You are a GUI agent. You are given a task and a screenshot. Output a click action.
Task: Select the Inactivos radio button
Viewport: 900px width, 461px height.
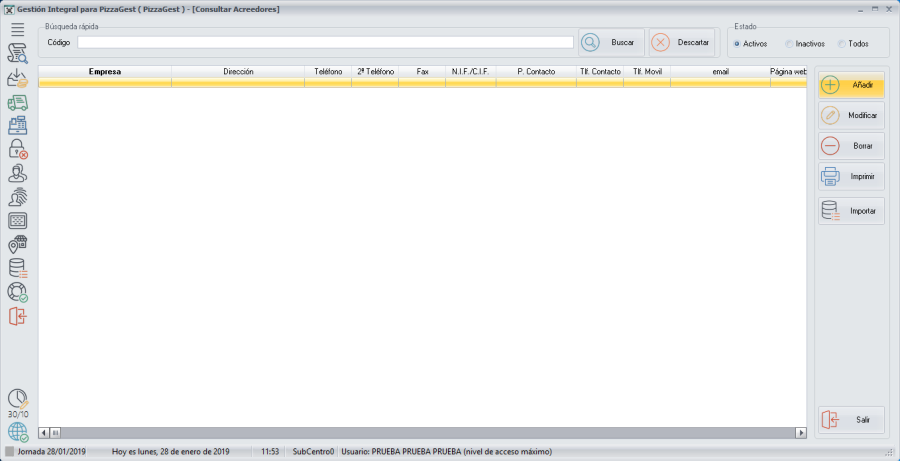pos(789,44)
